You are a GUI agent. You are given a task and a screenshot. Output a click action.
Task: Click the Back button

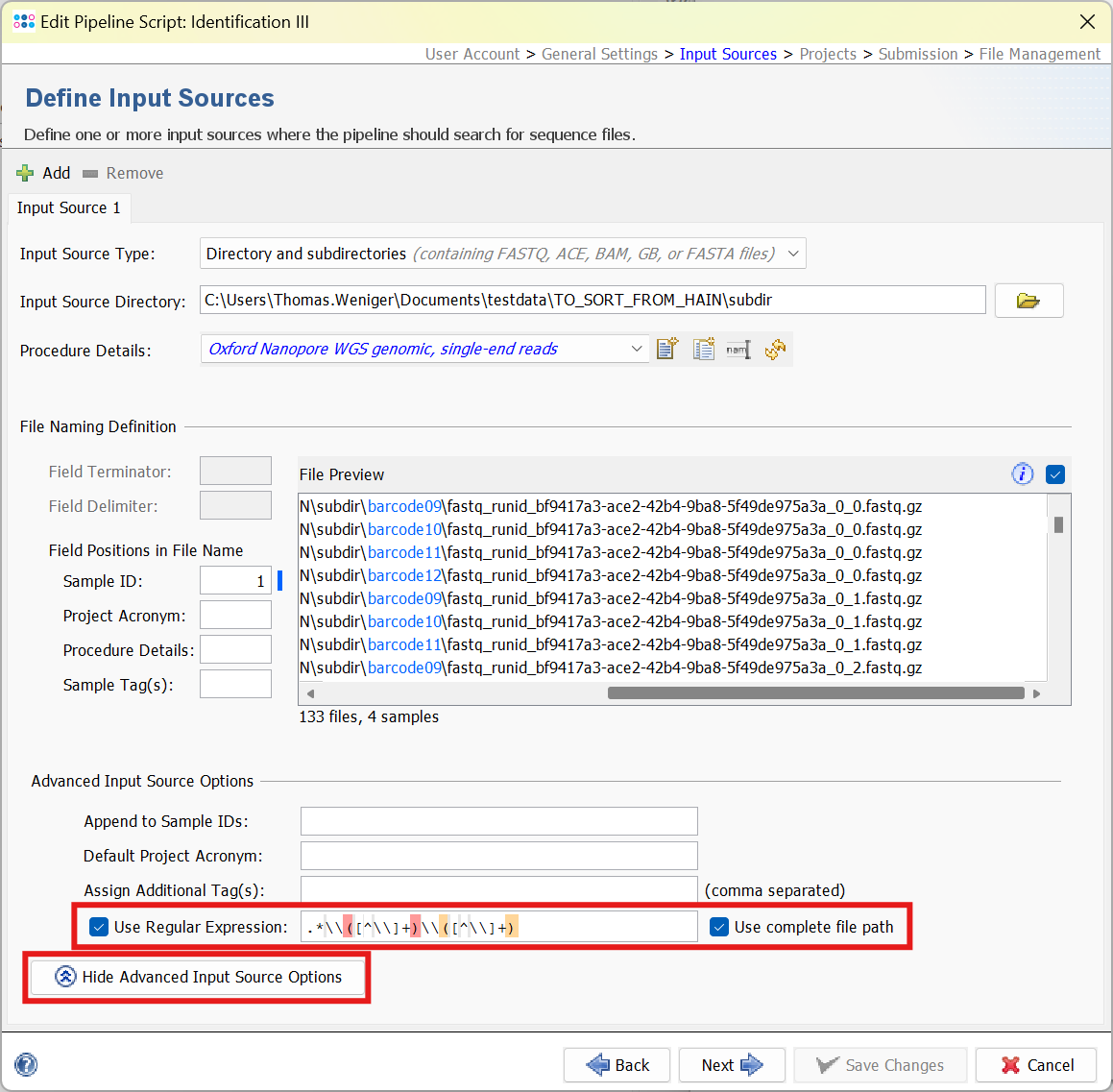(617, 1064)
